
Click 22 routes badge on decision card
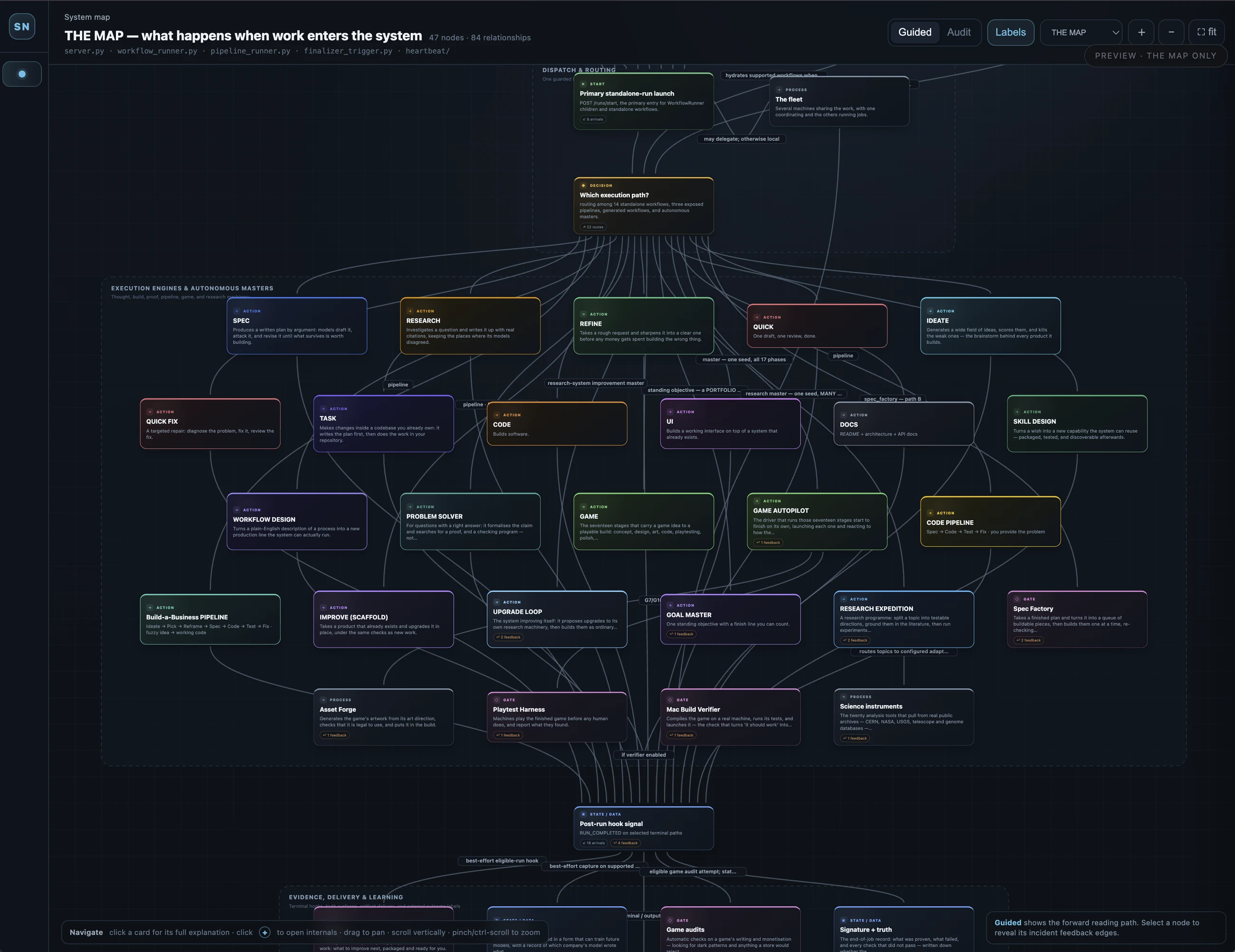click(593, 227)
